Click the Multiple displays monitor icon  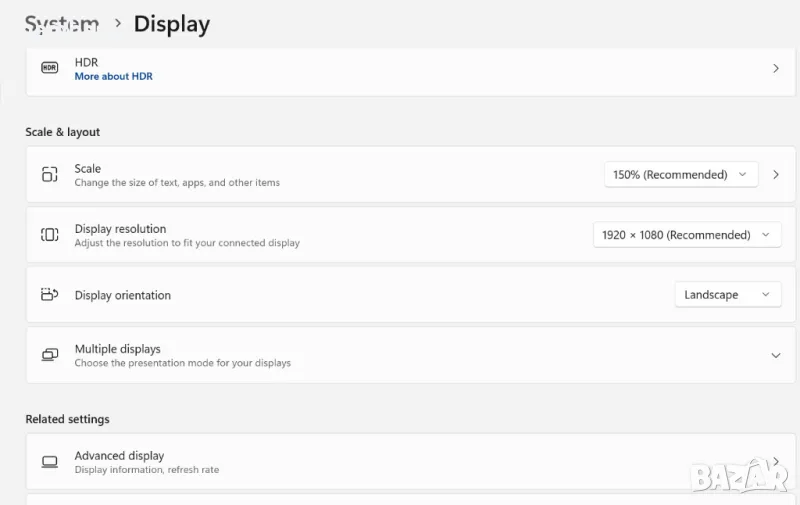[49, 355]
